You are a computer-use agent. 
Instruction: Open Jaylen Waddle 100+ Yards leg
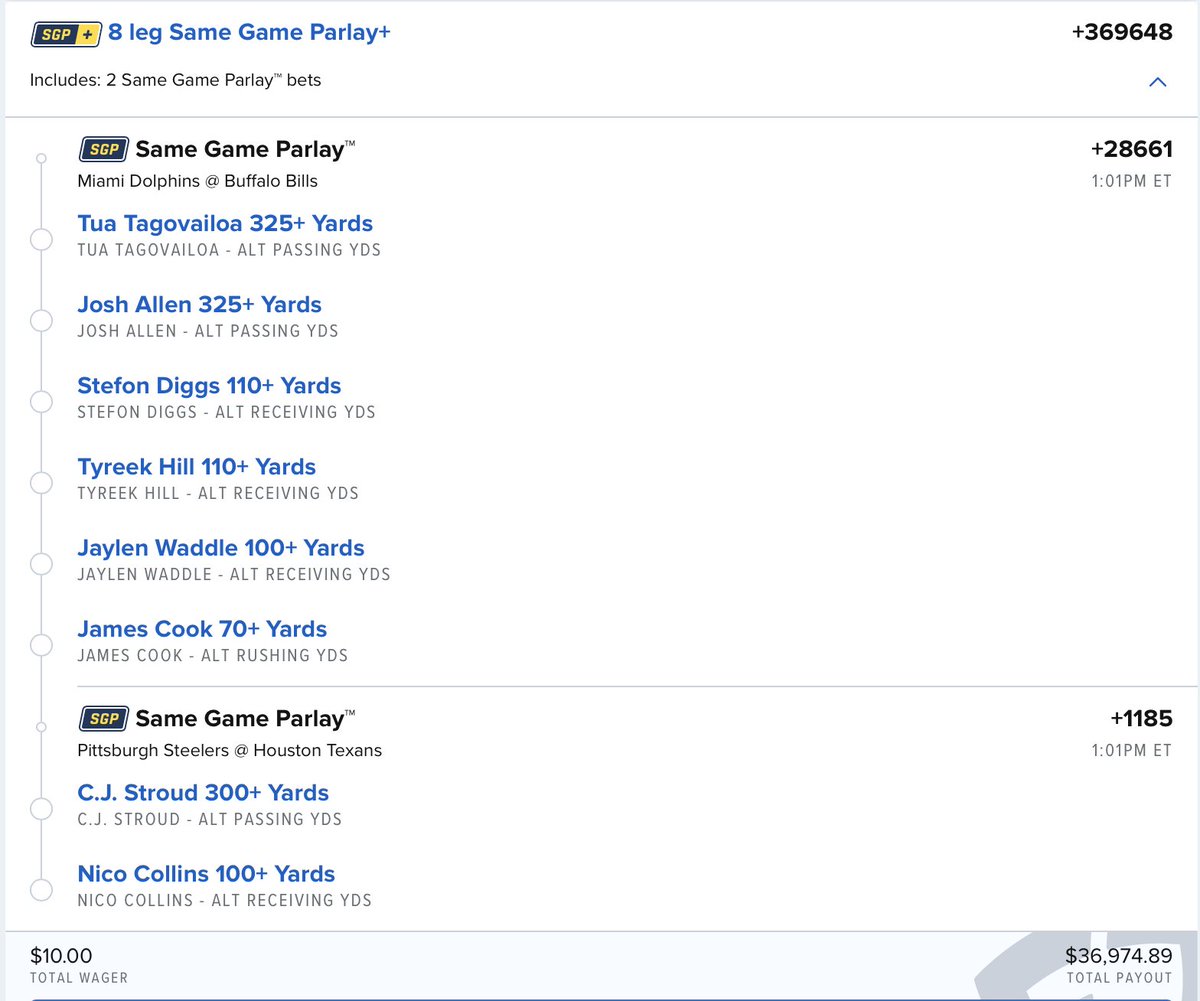click(x=221, y=548)
